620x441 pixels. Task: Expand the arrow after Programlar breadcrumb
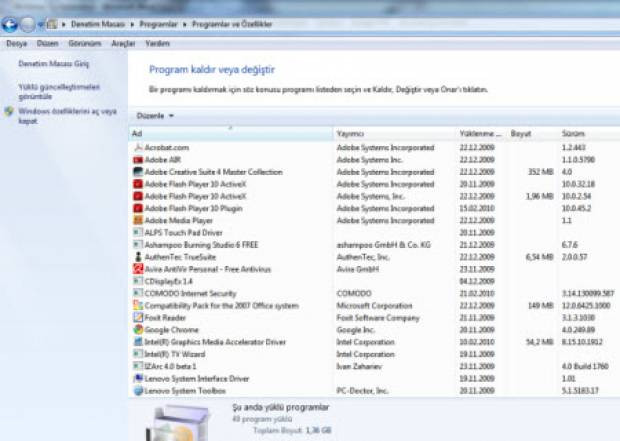click(x=185, y=25)
